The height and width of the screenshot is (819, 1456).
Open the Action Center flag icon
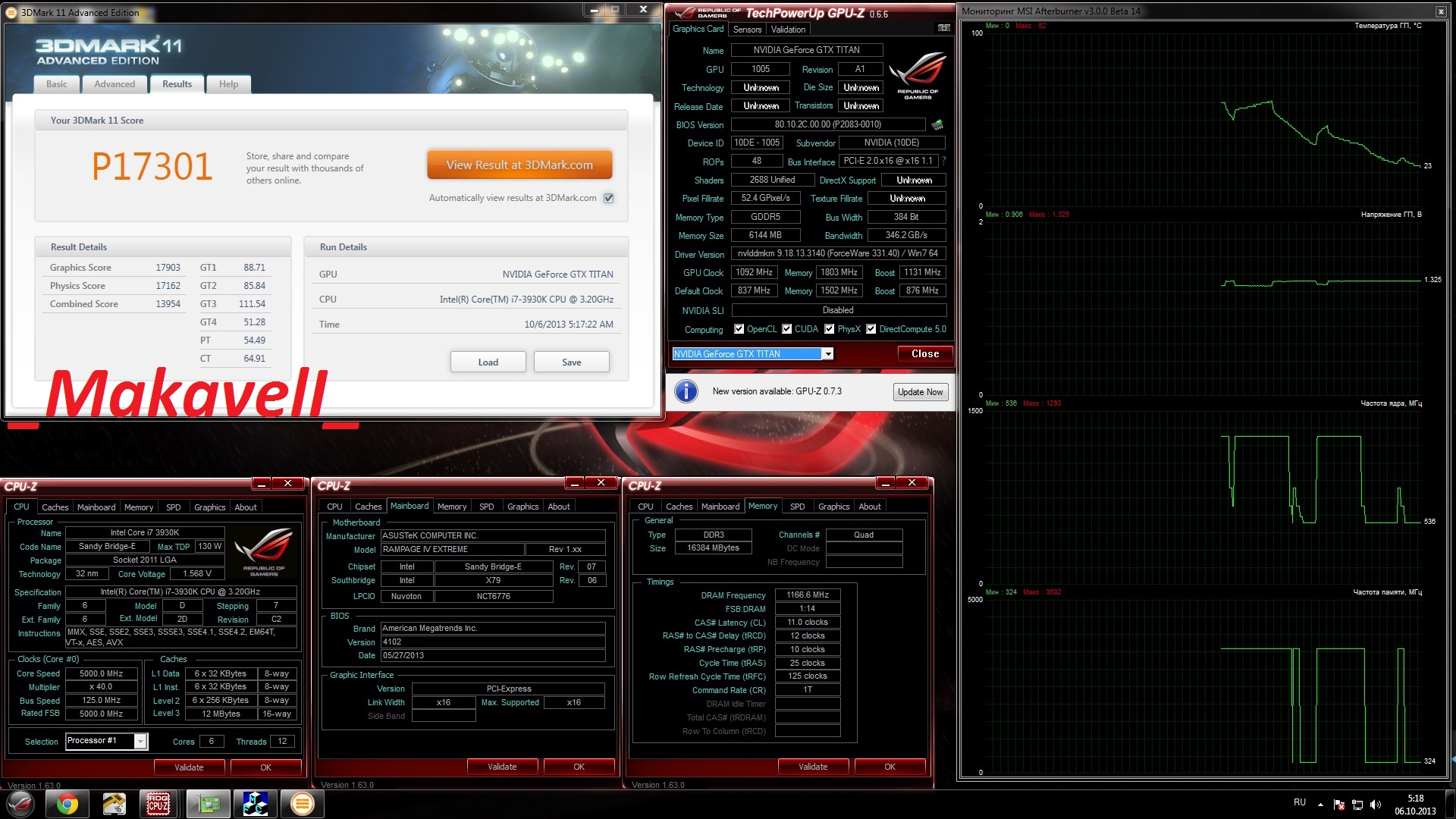pyautogui.click(x=1338, y=805)
